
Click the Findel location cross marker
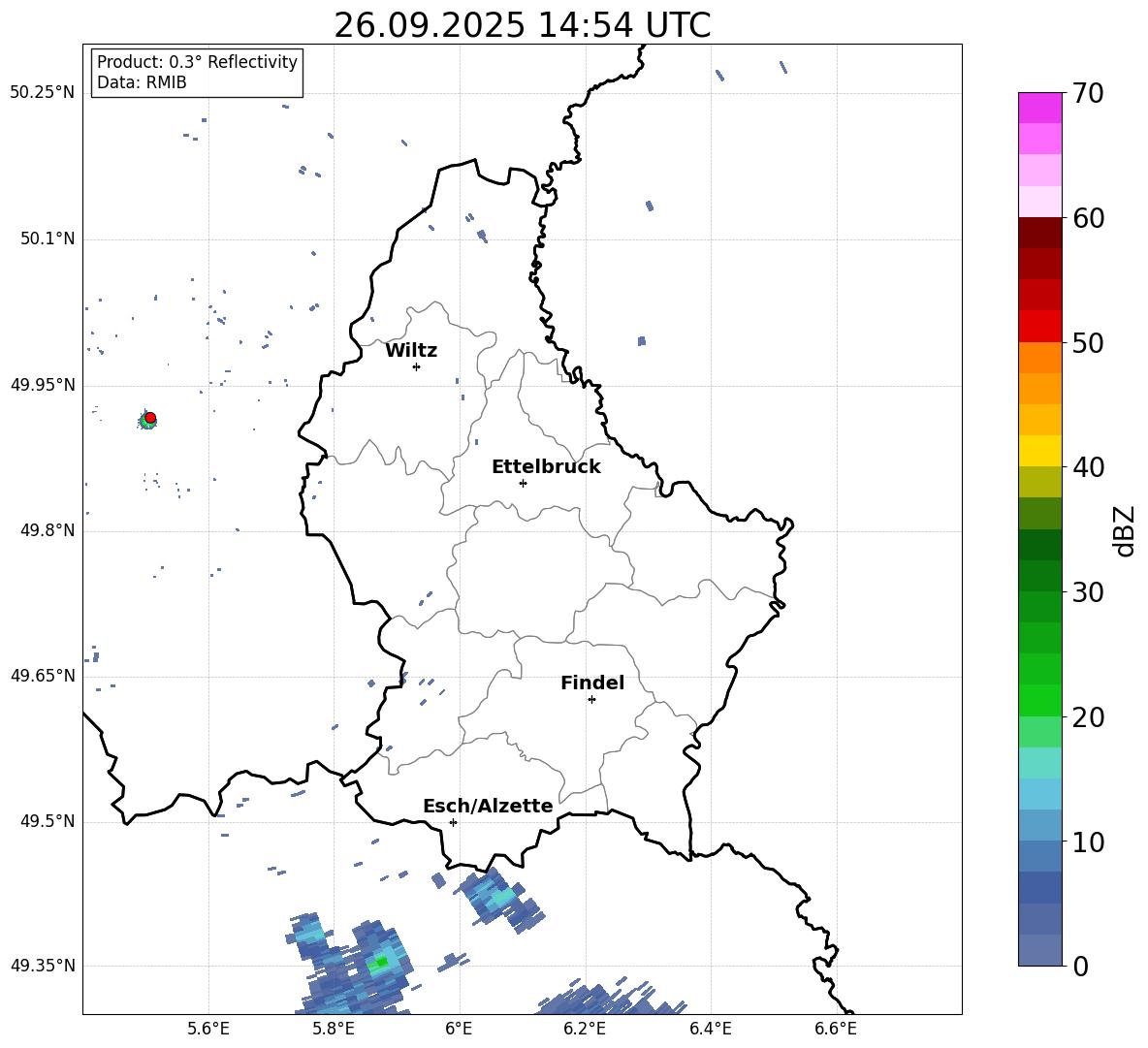(591, 699)
